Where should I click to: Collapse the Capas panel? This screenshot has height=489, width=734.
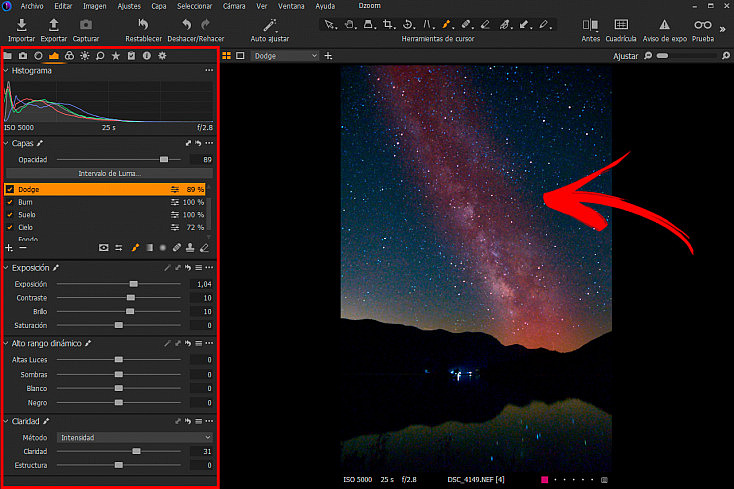[x=6, y=143]
